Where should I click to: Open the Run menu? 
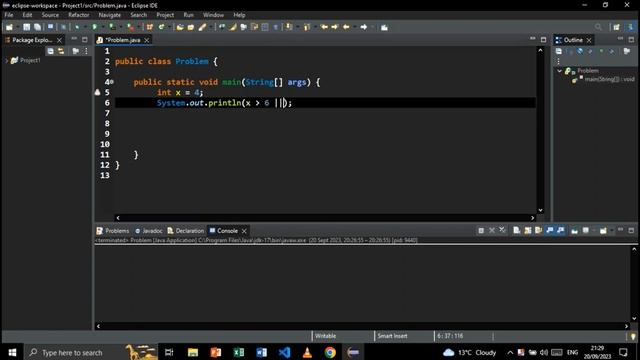tap(188, 15)
